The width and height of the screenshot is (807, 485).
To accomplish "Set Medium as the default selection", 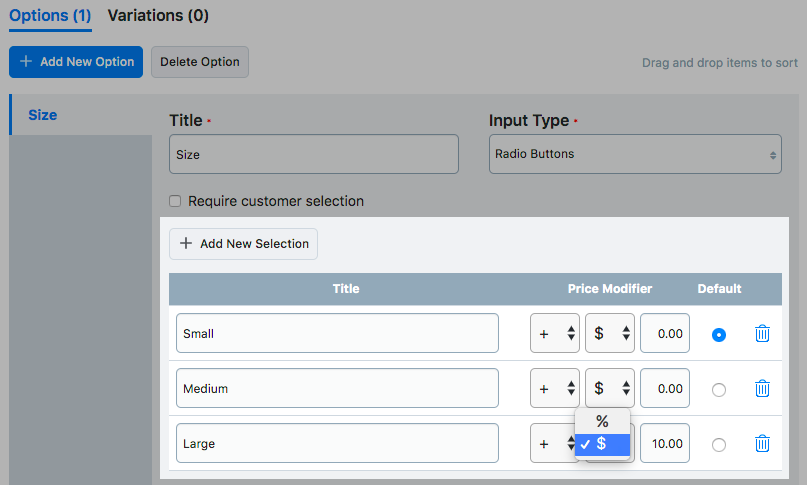I will pyautogui.click(x=718, y=390).
